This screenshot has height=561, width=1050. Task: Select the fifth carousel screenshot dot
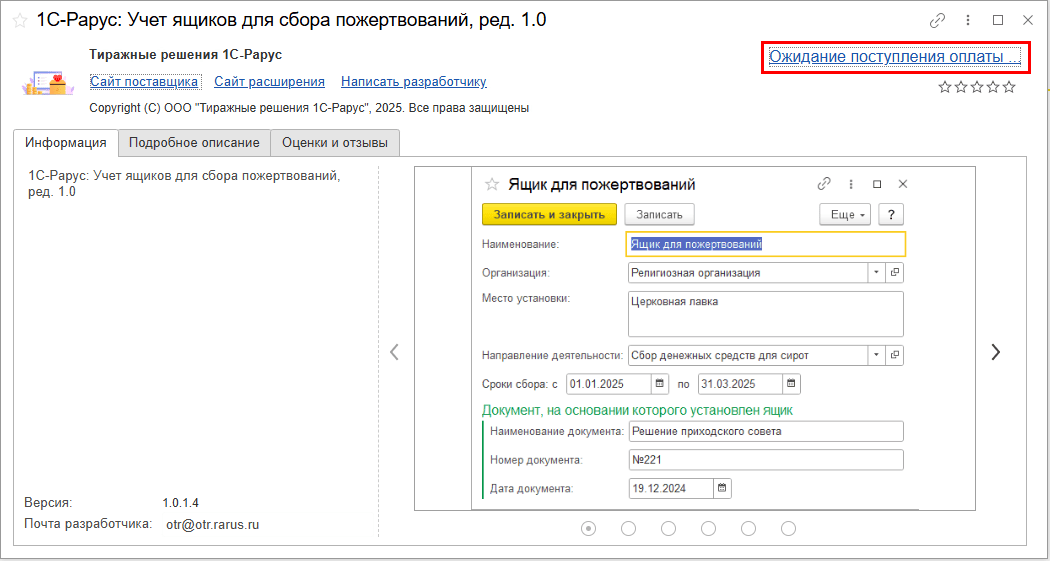point(749,529)
